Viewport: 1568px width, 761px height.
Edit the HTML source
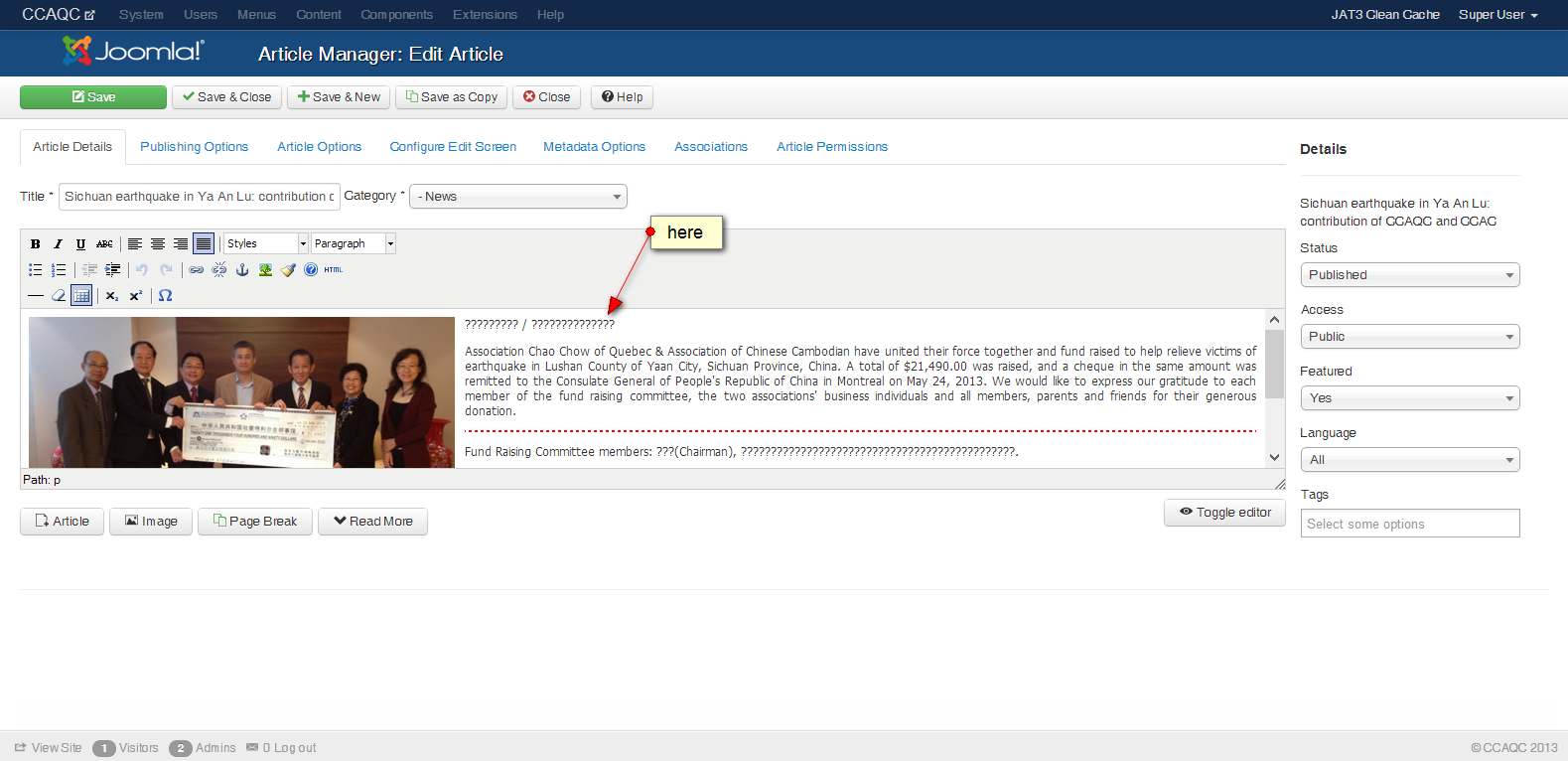(x=334, y=269)
